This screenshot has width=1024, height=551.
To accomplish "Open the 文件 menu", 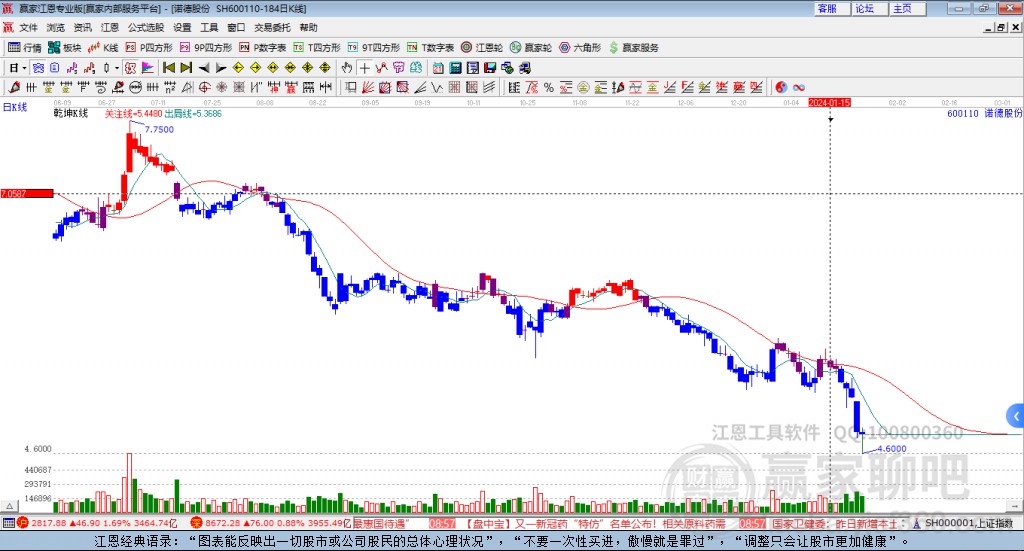I will click(28, 27).
